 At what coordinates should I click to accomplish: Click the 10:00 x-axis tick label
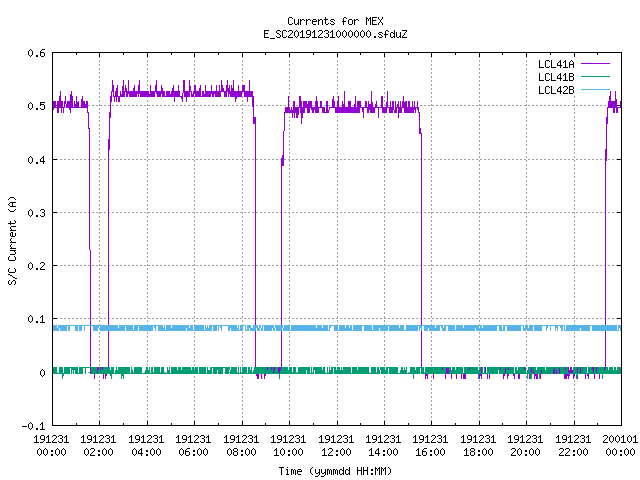(x=288, y=452)
